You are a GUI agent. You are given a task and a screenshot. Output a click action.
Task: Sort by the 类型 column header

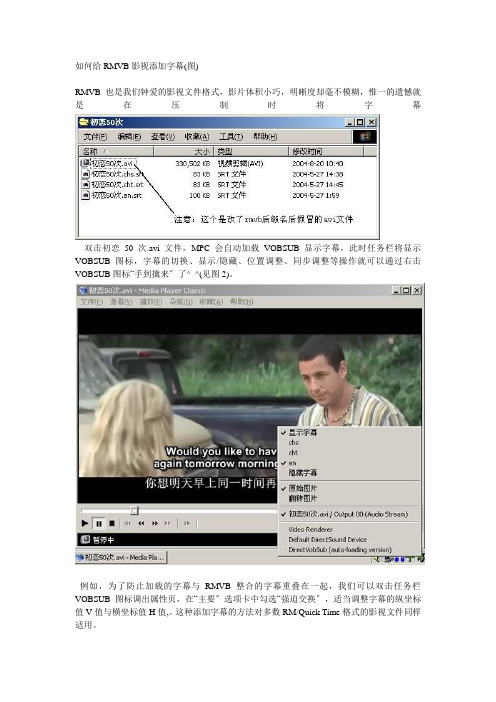point(251,151)
